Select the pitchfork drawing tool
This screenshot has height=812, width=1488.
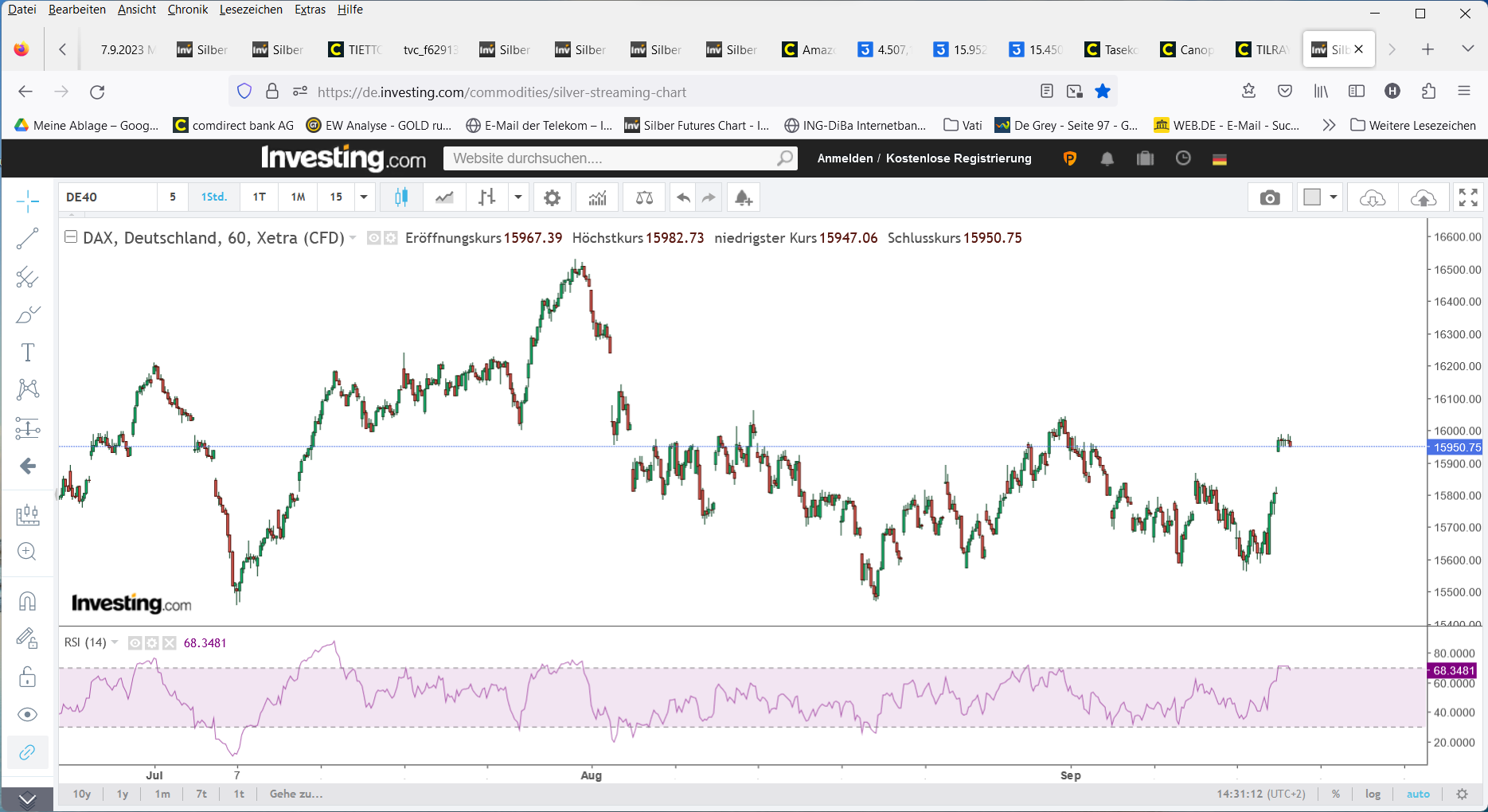(x=28, y=277)
